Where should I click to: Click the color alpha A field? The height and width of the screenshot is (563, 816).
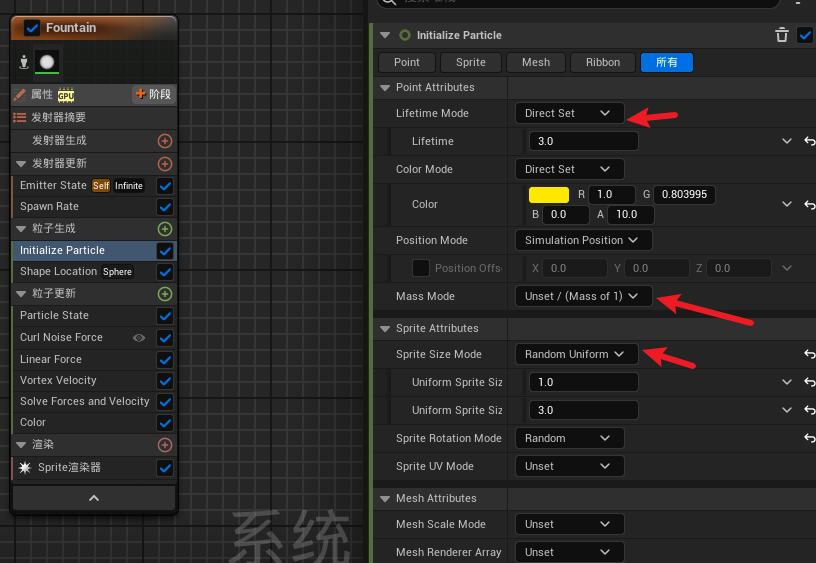tap(631, 214)
